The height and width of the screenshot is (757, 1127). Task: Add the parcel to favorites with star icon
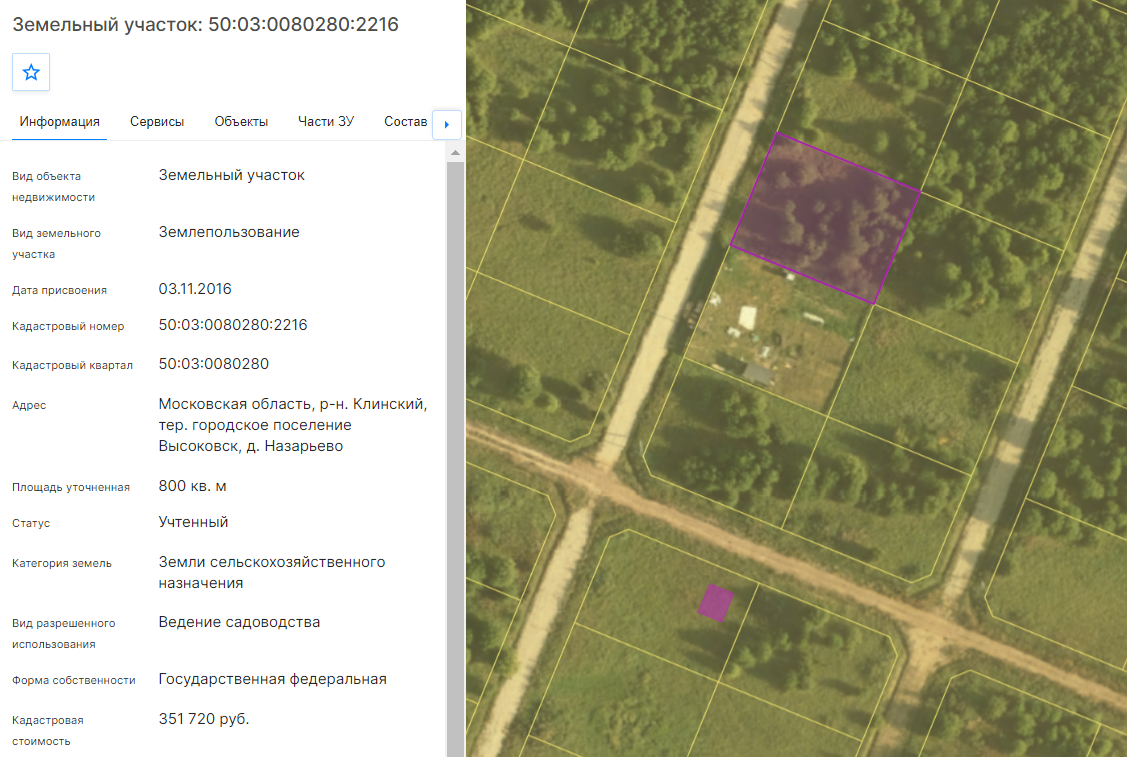point(31,72)
